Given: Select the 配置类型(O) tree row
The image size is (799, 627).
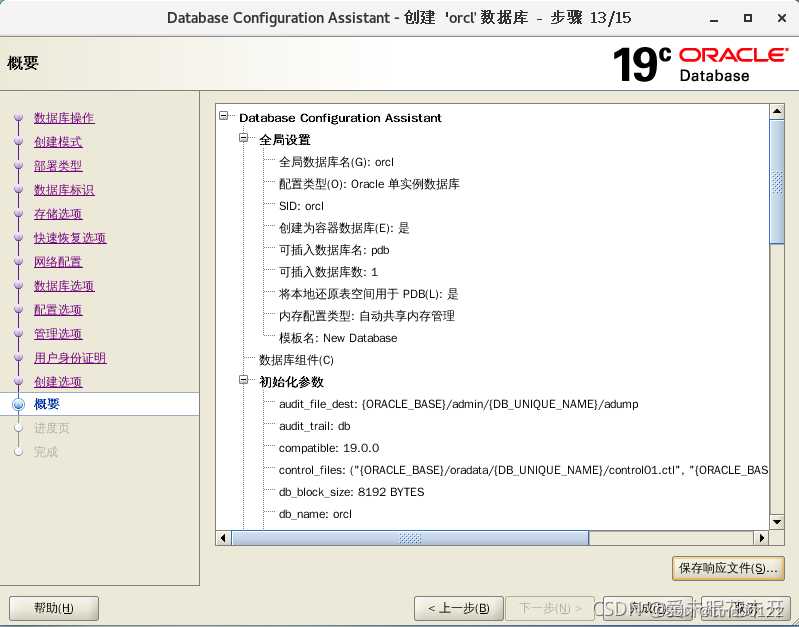Looking at the screenshot, I should pyautogui.click(x=369, y=184).
